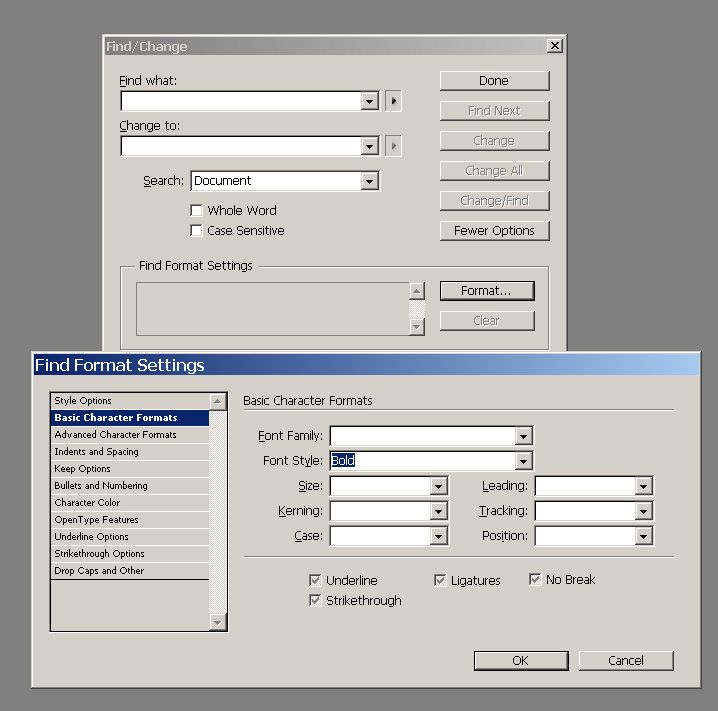Toggle the Underline checkbox
This screenshot has height=711, width=718.
[x=315, y=580]
